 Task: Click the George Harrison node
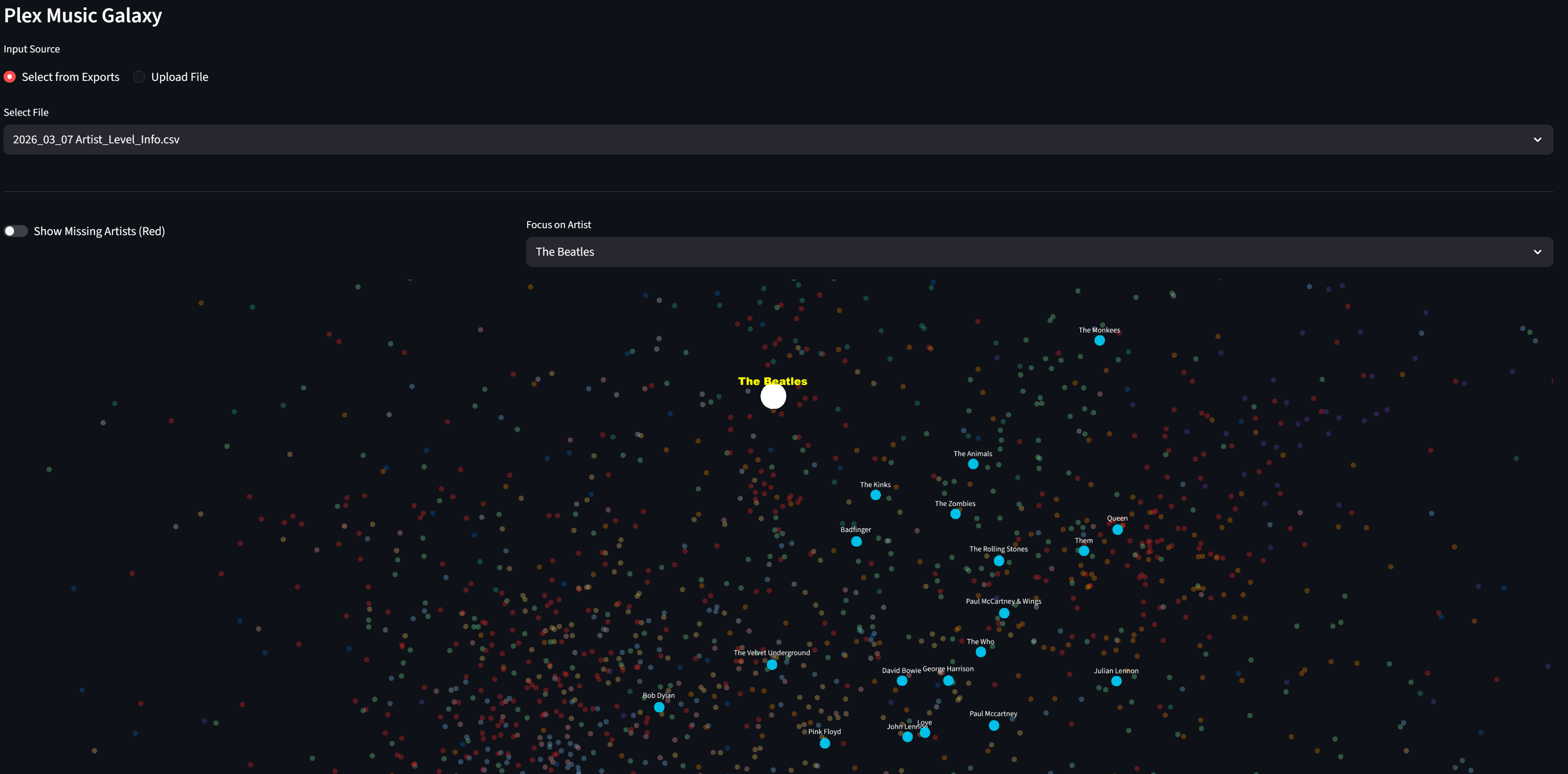[948, 681]
